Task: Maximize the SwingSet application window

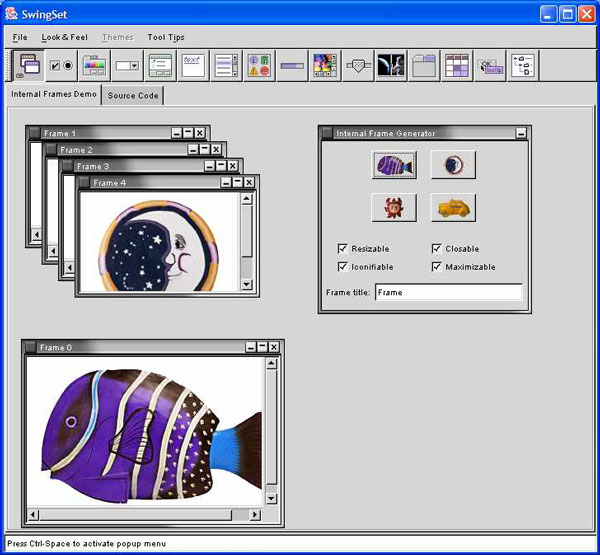Action: (567, 15)
